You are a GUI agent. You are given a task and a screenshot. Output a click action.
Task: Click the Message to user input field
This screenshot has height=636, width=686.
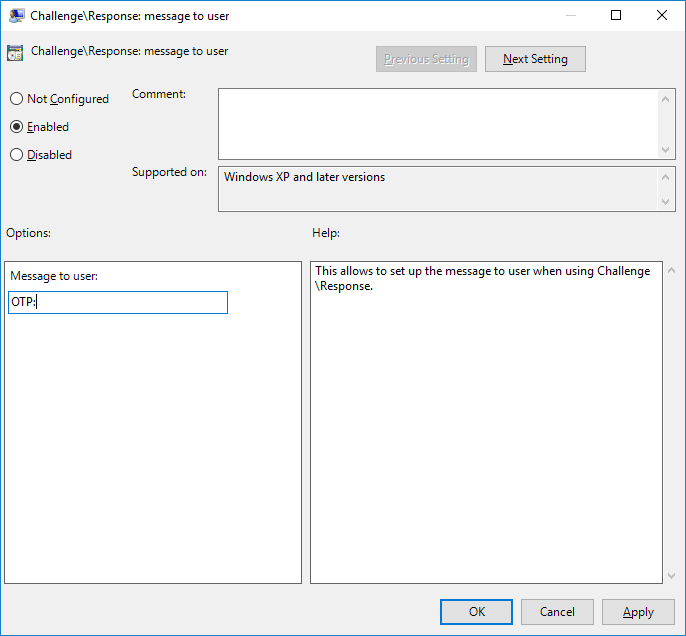click(x=118, y=303)
